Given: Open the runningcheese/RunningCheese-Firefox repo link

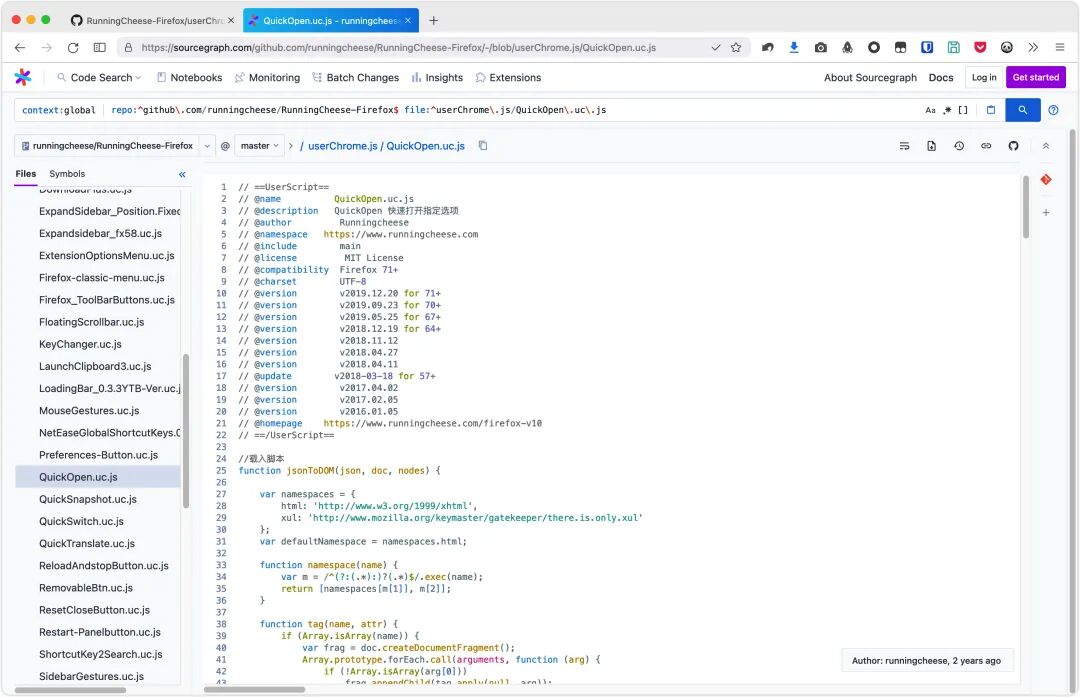Looking at the screenshot, I should tap(107, 146).
